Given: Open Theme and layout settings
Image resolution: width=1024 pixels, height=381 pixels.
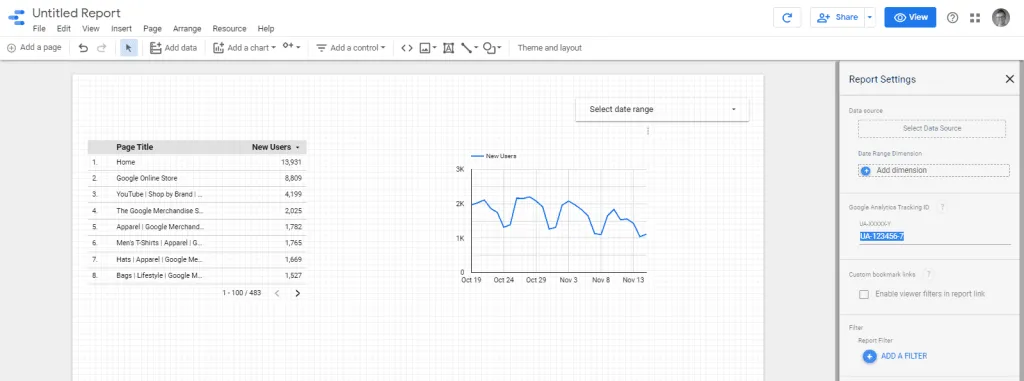Looking at the screenshot, I should (549, 48).
